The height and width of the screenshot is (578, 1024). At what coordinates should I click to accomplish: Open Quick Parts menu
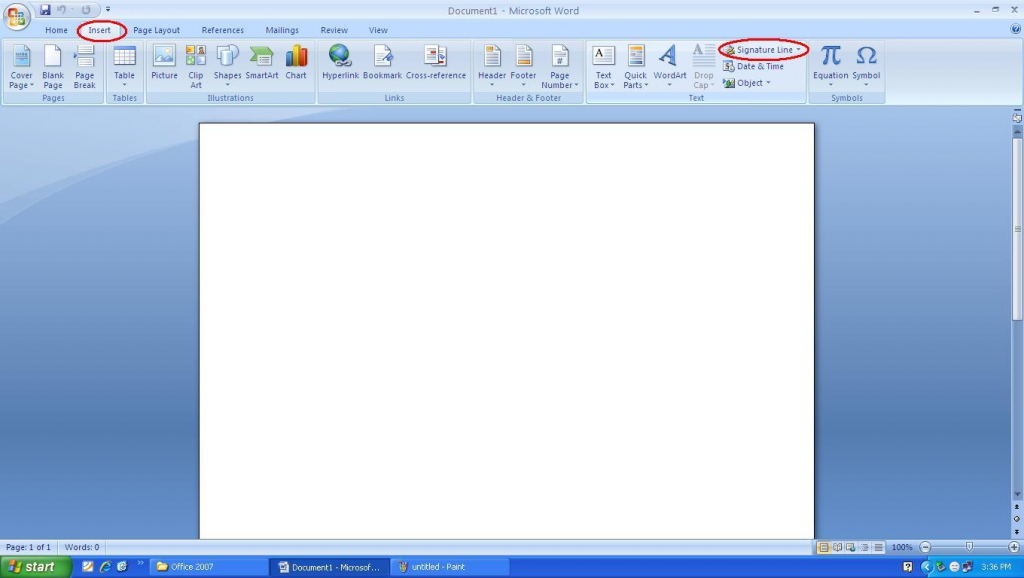(635, 67)
